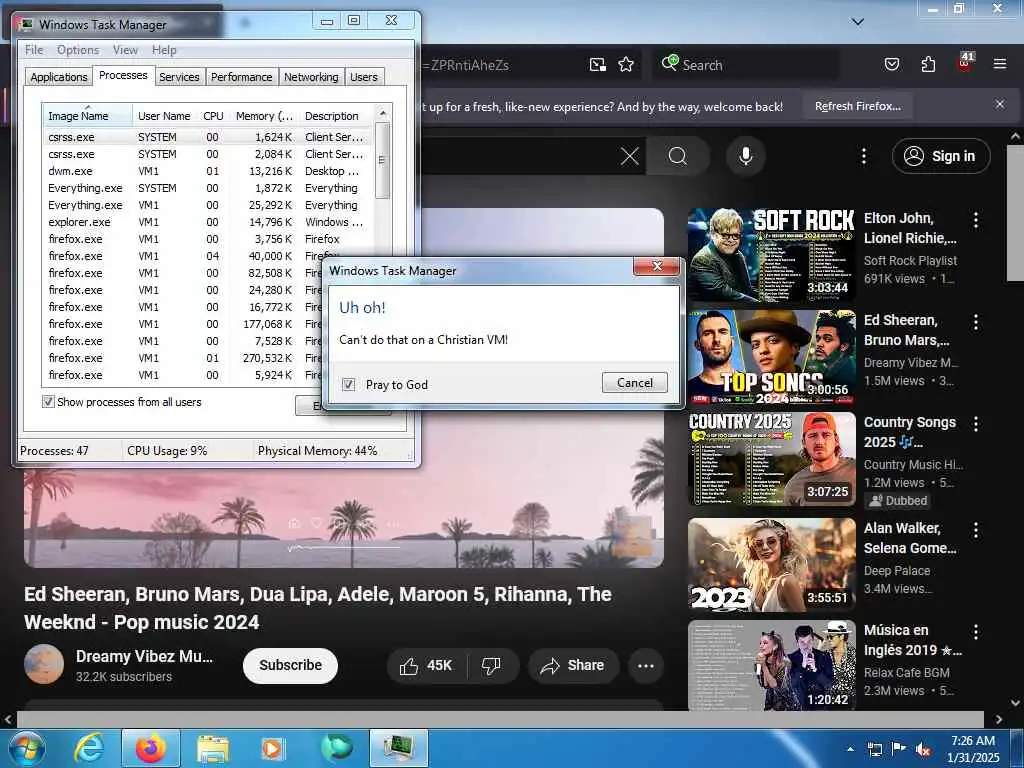Open Top Songs 2024 thumbnail

[771, 357]
